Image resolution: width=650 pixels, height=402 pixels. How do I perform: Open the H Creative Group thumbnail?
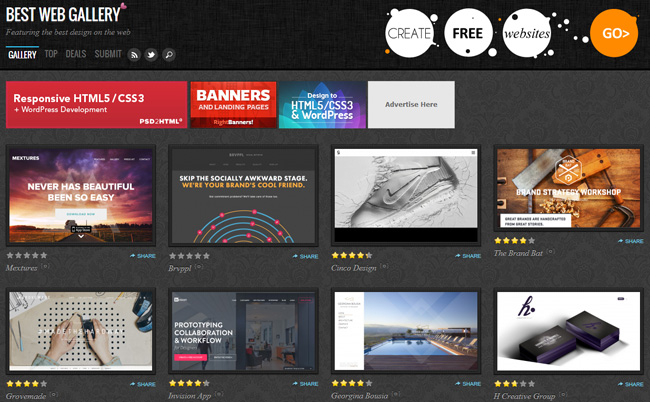pyautogui.click(x=569, y=331)
